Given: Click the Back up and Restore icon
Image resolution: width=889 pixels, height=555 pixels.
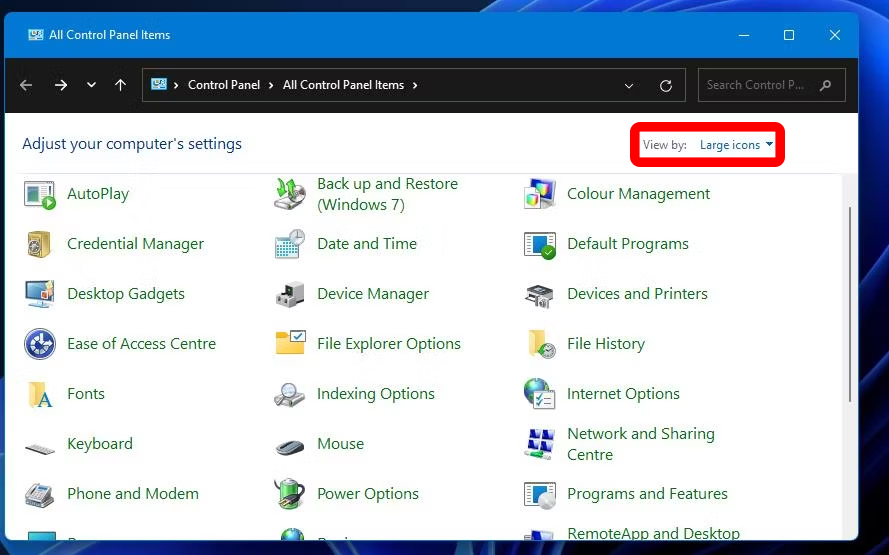Looking at the screenshot, I should tap(290, 194).
